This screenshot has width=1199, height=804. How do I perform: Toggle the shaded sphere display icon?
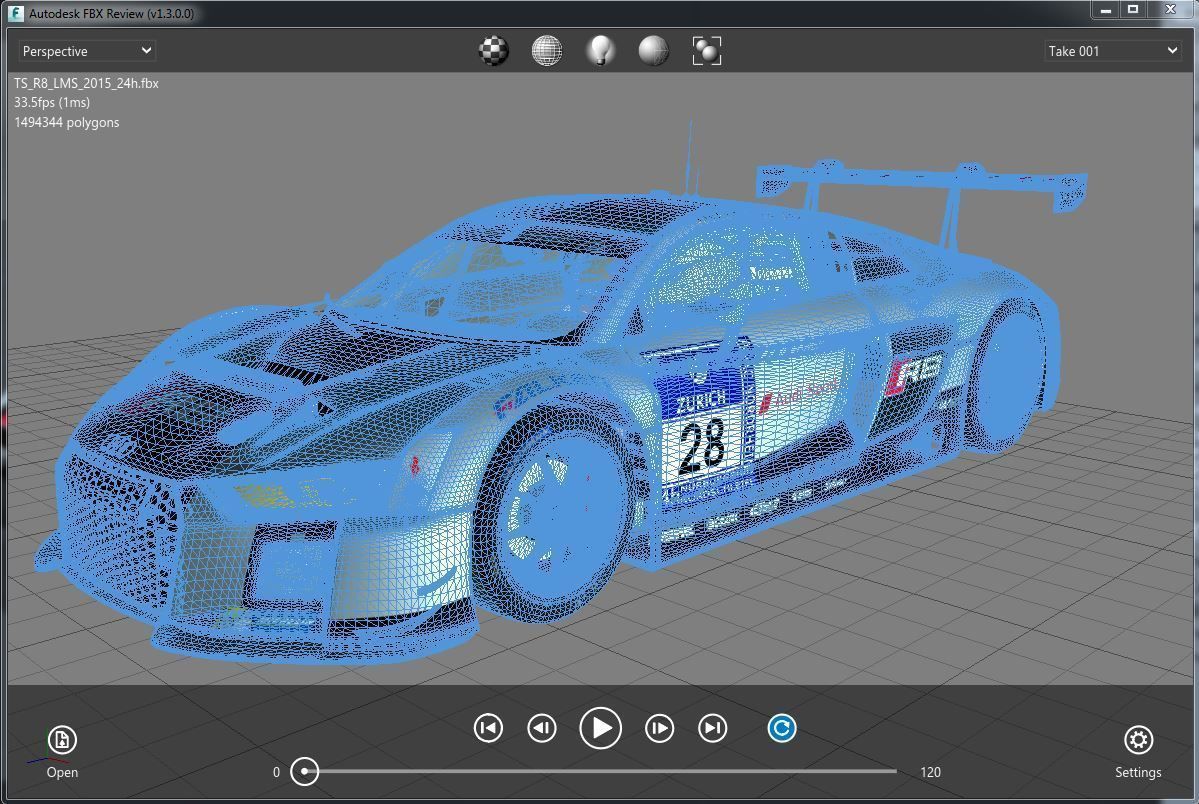[x=654, y=50]
